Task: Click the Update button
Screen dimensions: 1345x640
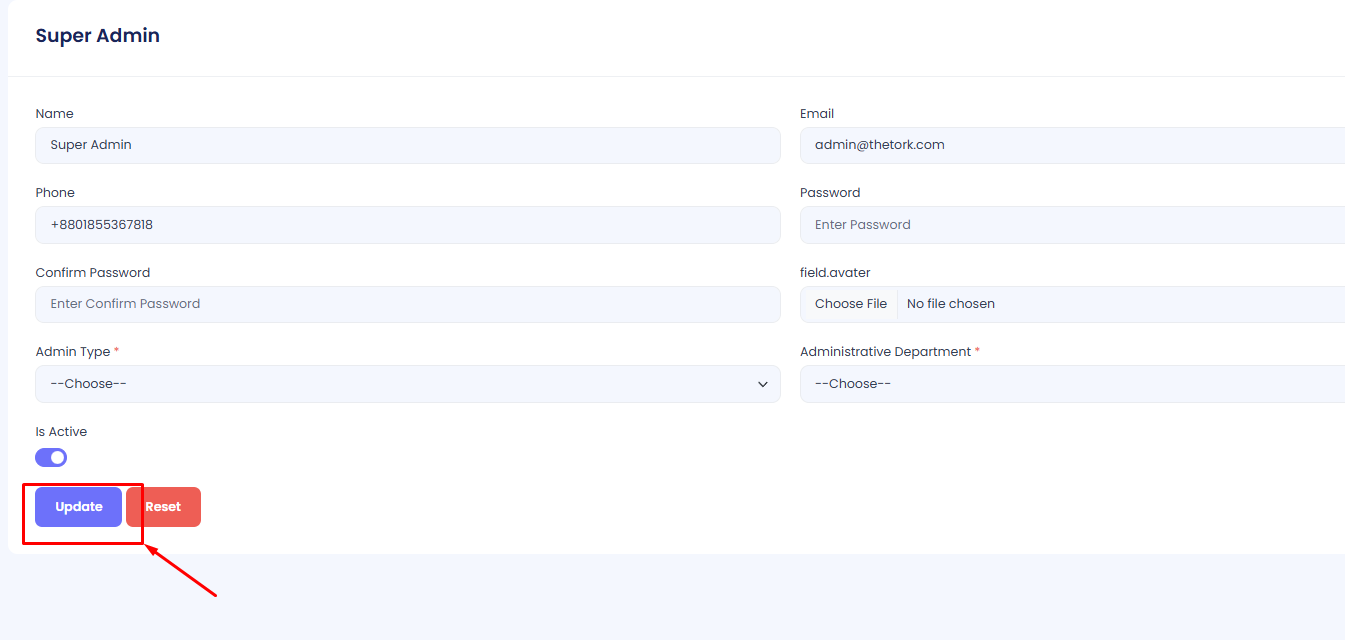Action: pos(78,507)
